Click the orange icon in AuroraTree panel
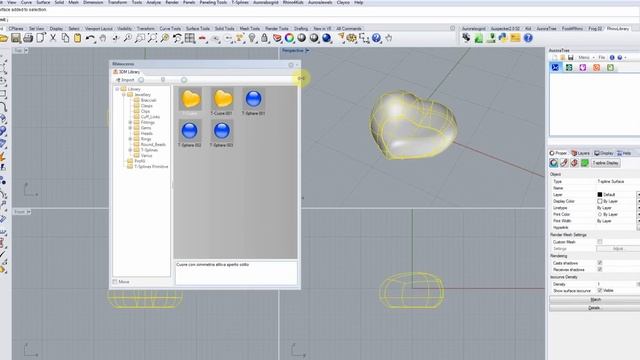 (x=596, y=67)
